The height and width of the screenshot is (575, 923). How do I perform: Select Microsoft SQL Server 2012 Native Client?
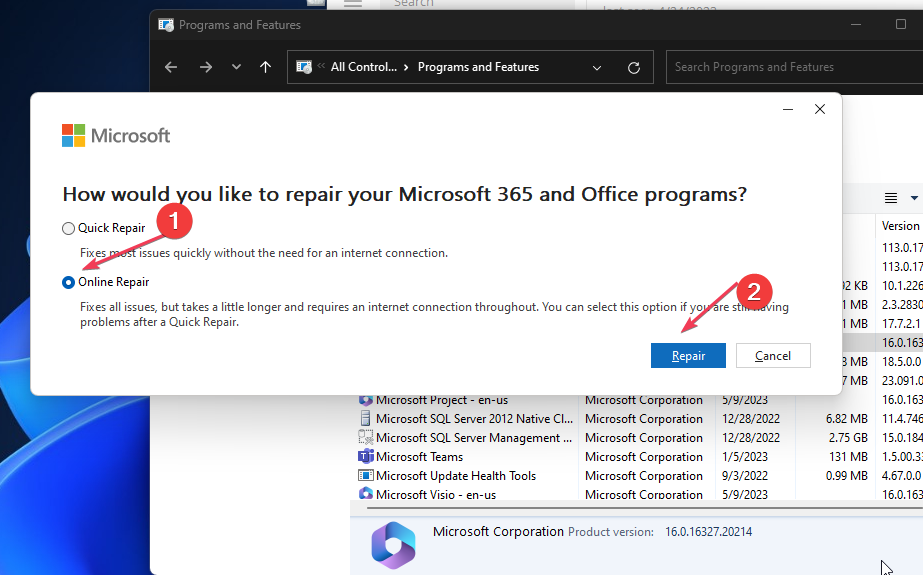point(474,419)
